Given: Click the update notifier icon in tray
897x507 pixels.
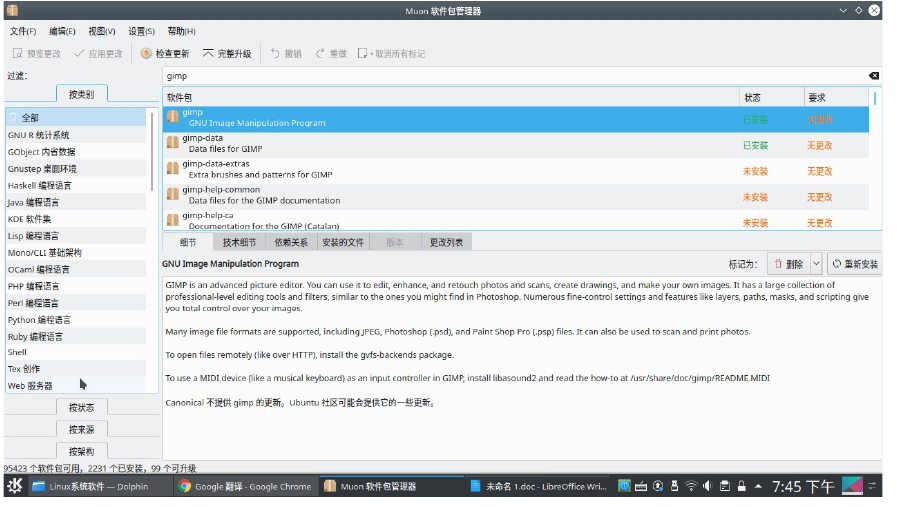Looking at the screenshot, I should [x=658, y=486].
